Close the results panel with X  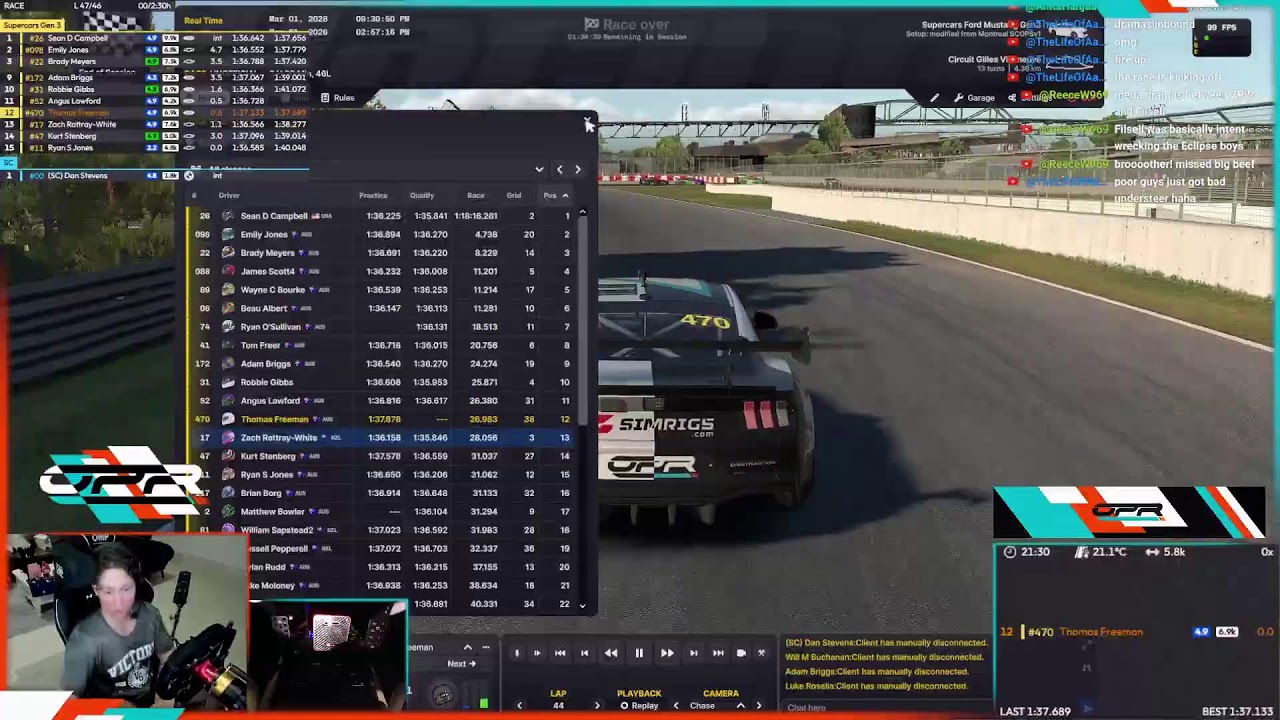click(587, 122)
